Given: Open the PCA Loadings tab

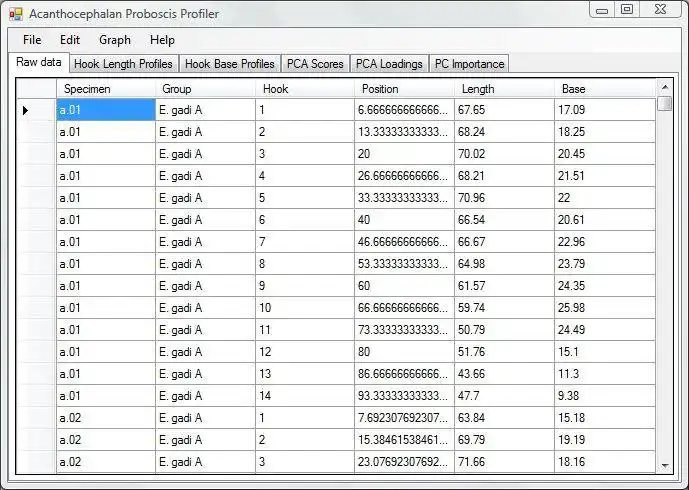Looking at the screenshot, I should tap(389, 64).
